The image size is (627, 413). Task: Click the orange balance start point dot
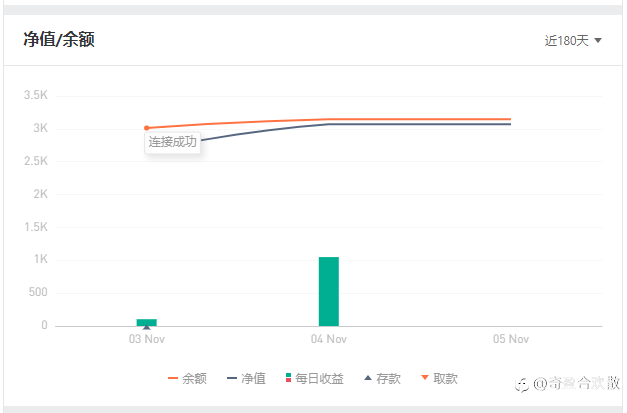pos(147,128)
